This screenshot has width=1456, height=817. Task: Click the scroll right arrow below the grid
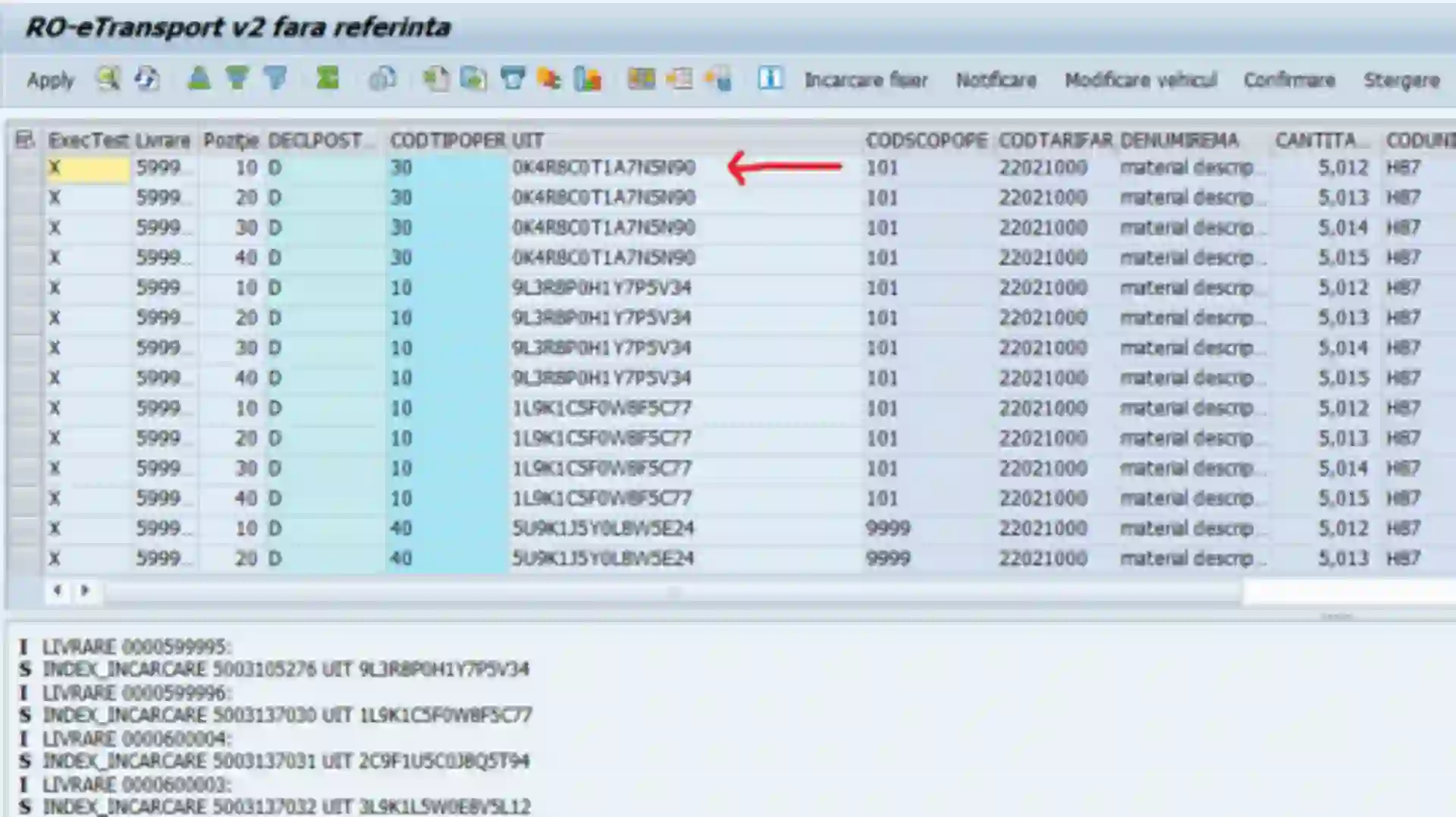pos(85,590)
